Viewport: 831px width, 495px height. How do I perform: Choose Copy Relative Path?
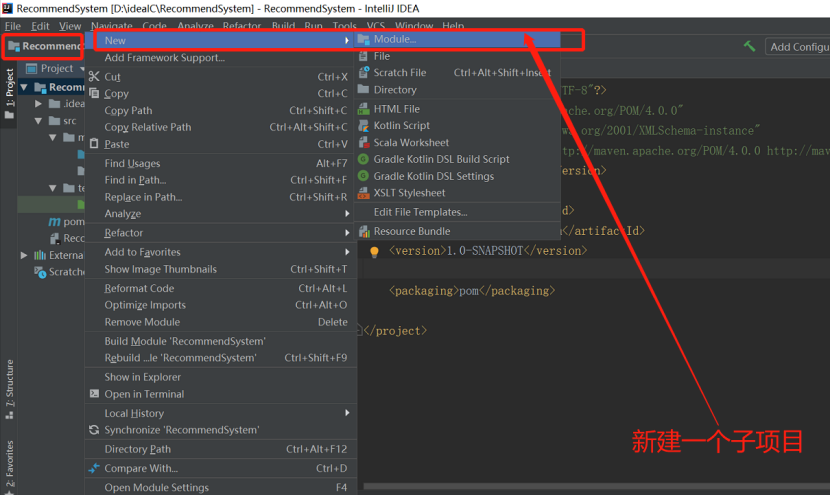coord(222,127)
